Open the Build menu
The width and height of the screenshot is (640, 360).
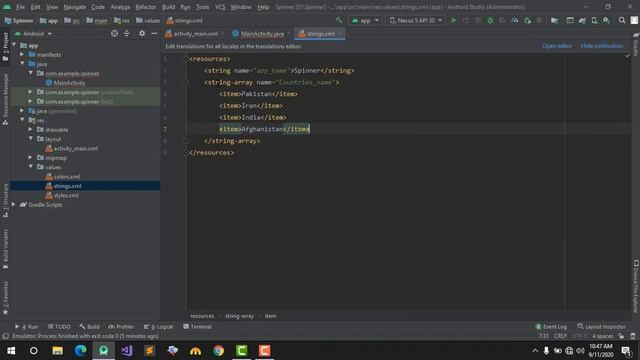pos(168,7)
